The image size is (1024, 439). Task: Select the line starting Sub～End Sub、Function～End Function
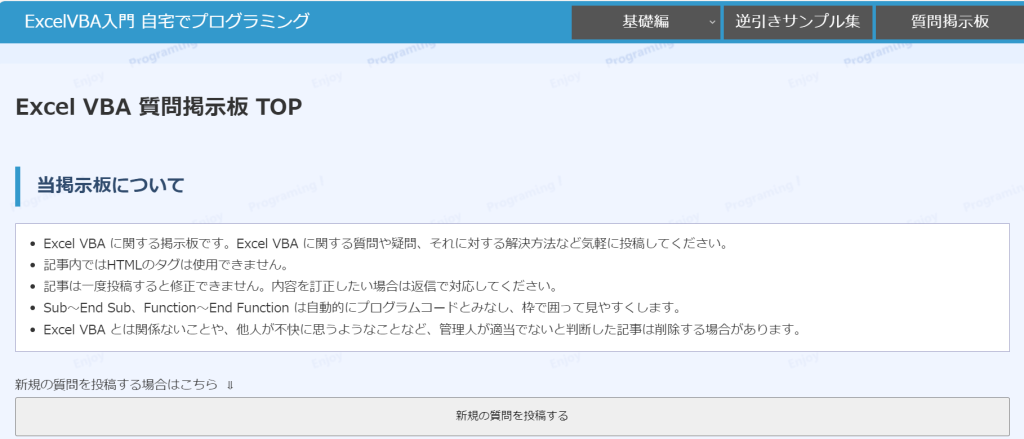tap(362, 308)
